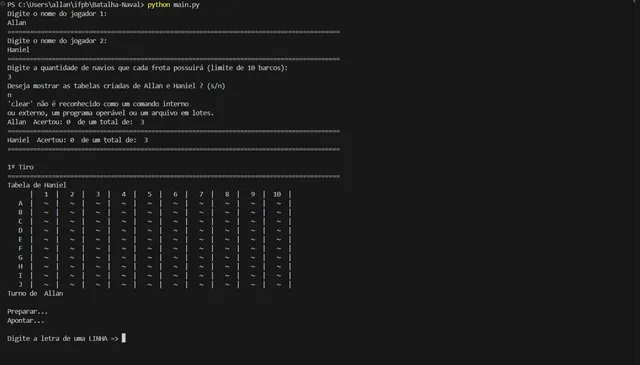Click the entered name 'Allan' under jogador 1

point(16,22)
